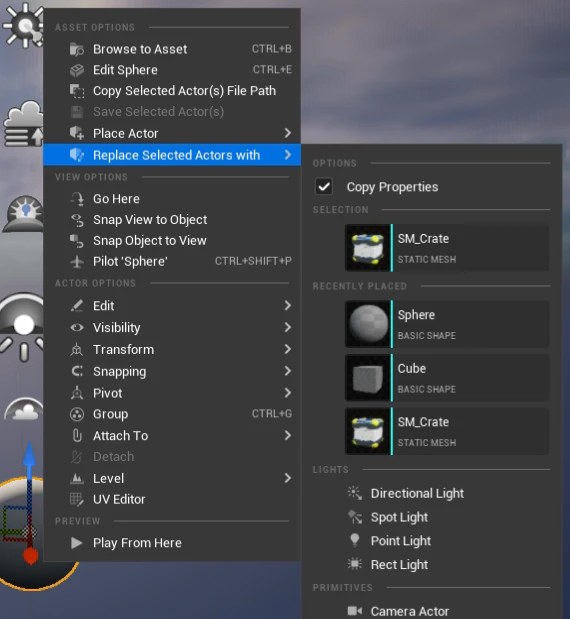Expand the Visibility submenu arrow

pyautogui.click(x=288, y=327)
